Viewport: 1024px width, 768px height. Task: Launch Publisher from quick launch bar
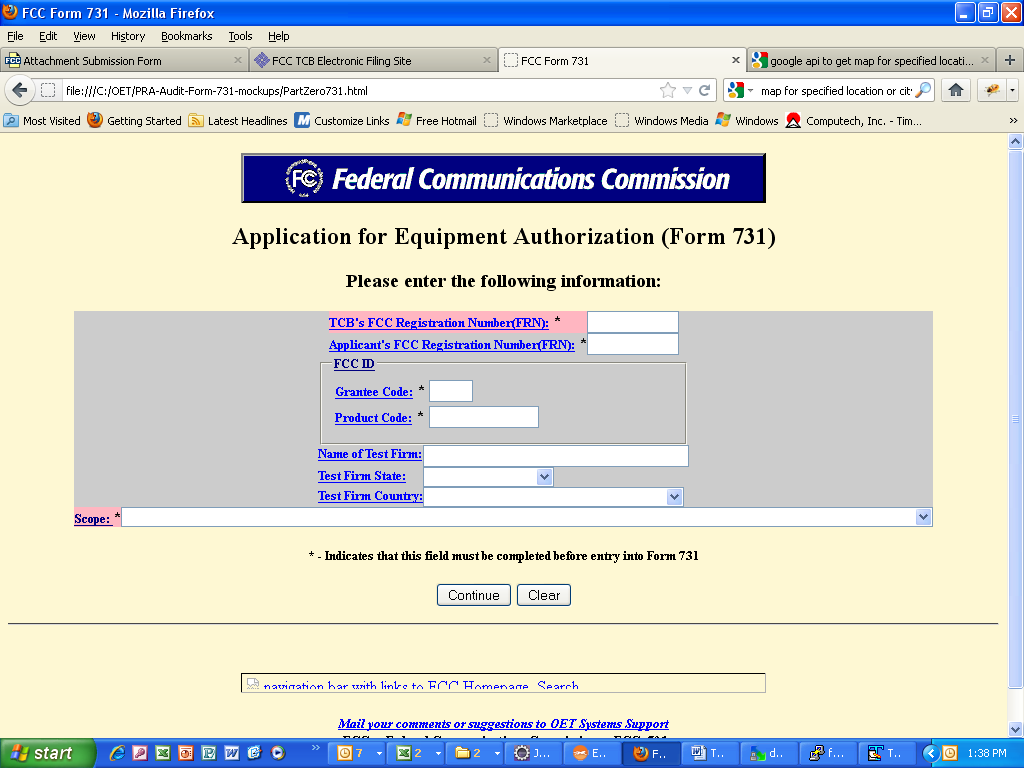[209, 753]
